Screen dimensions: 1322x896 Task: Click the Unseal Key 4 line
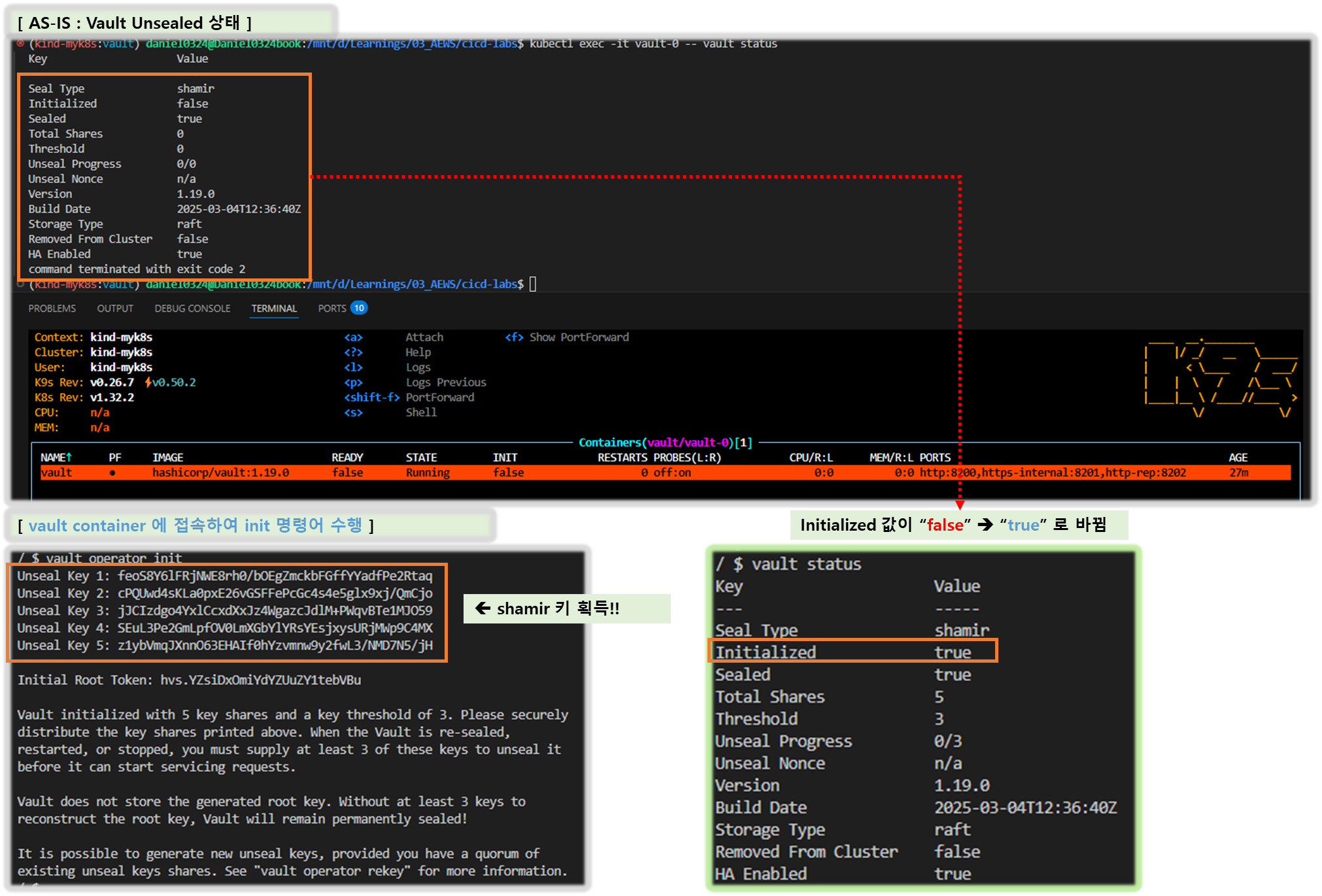pyautogui.click(x=225, y=628)
